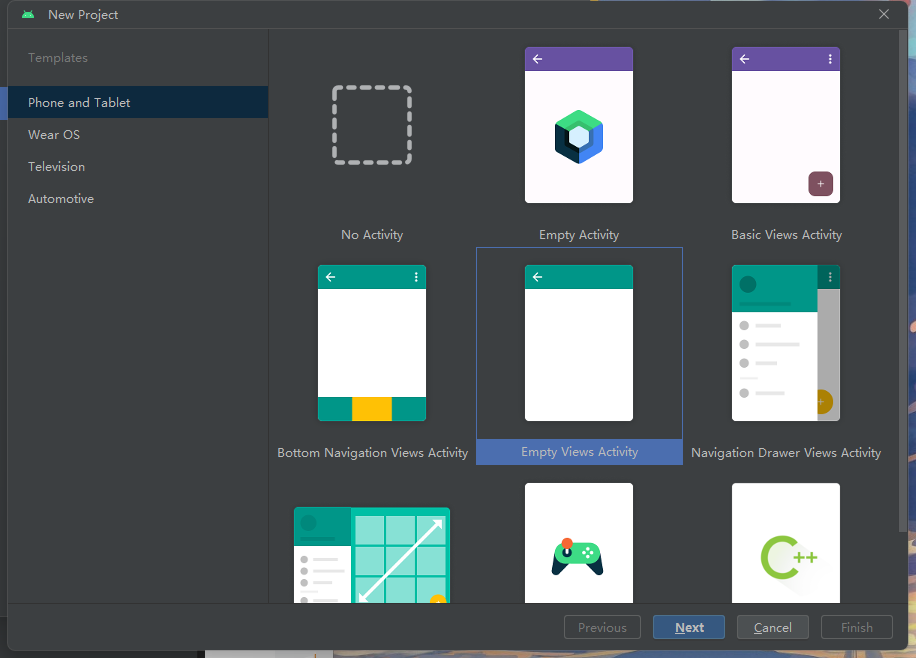Select the No Activity template thumbnail
The image size is (916, 658).
coord(372,125)
